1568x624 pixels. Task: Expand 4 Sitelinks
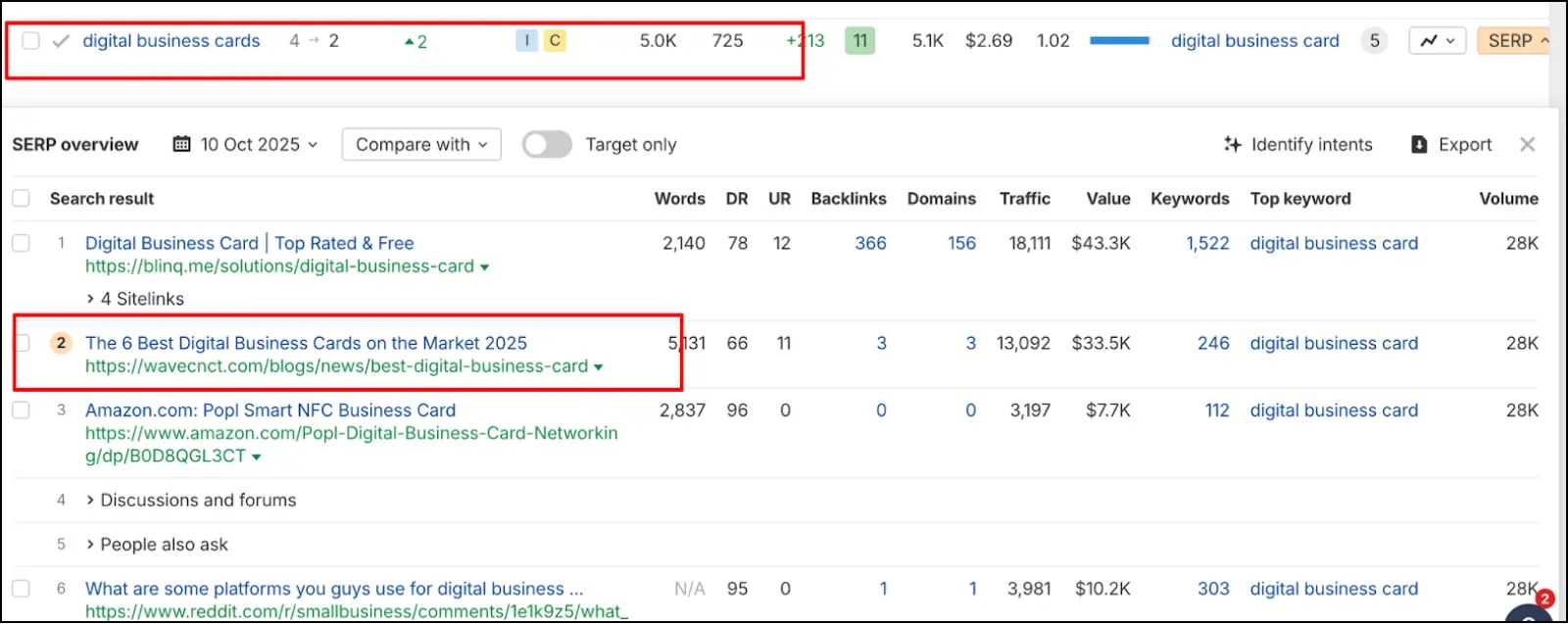135,299
